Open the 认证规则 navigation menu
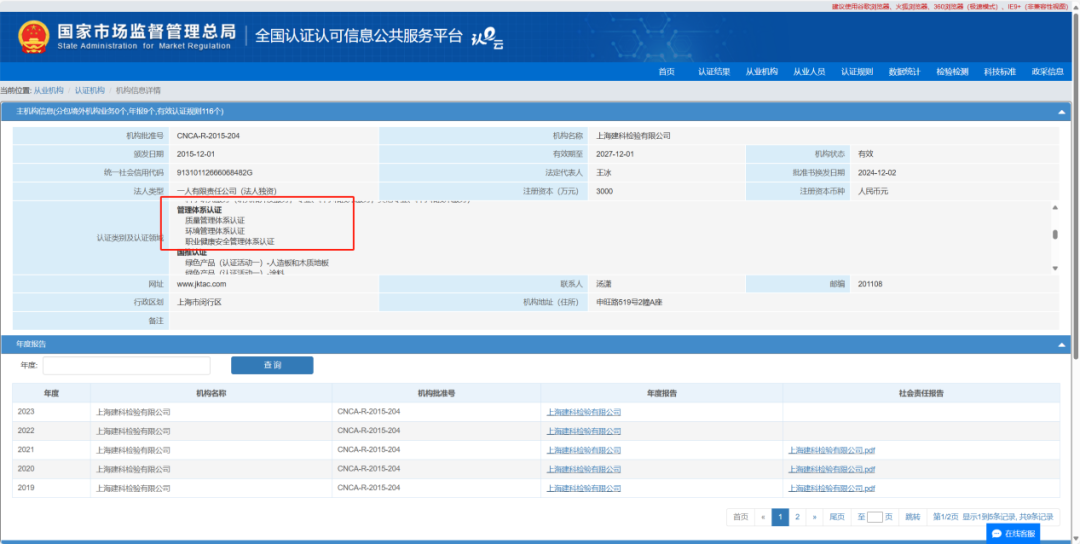The height and width of the screenshot is (544, 1080). pos(857,72)
